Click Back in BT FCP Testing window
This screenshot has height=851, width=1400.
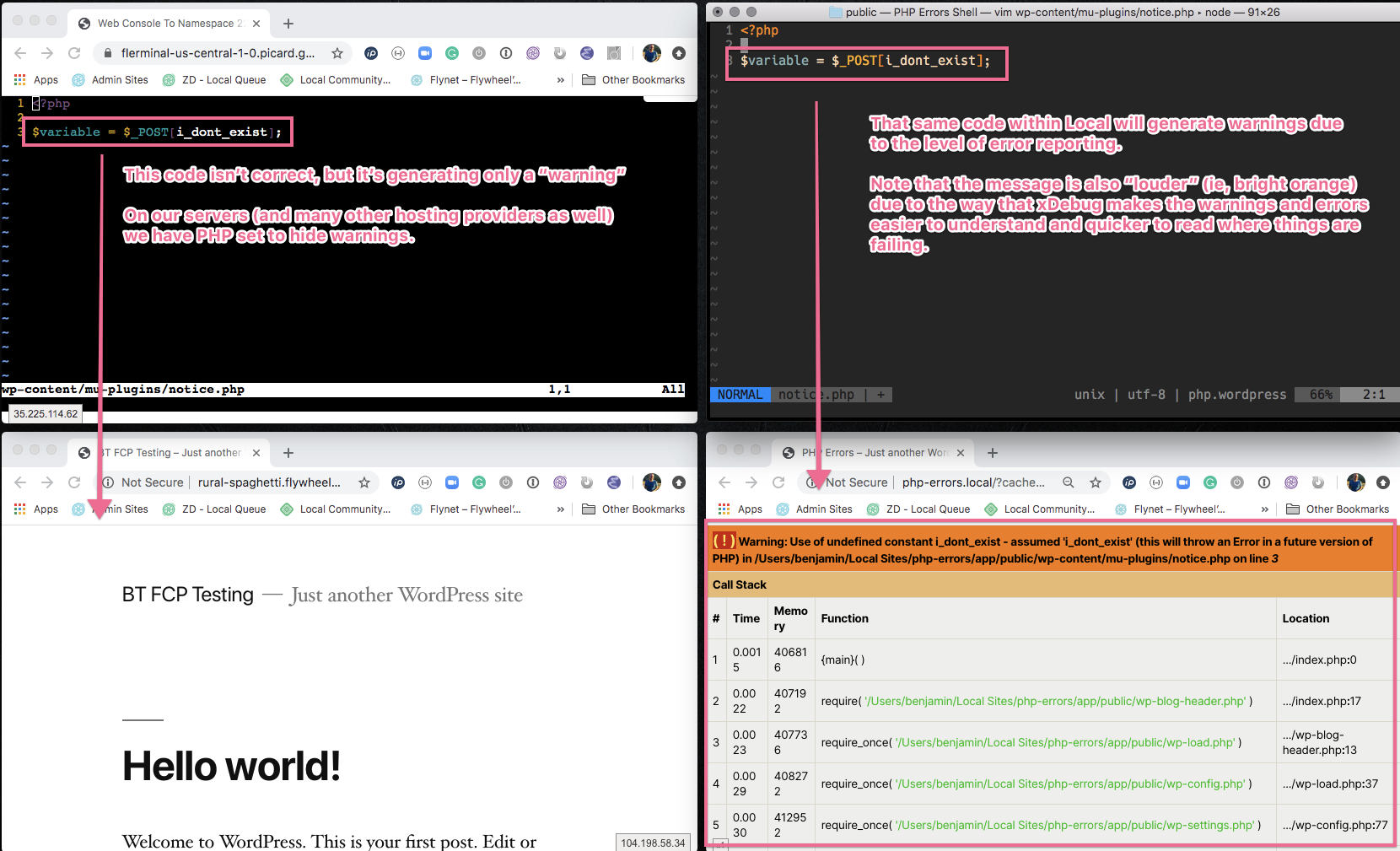[20, 482]
